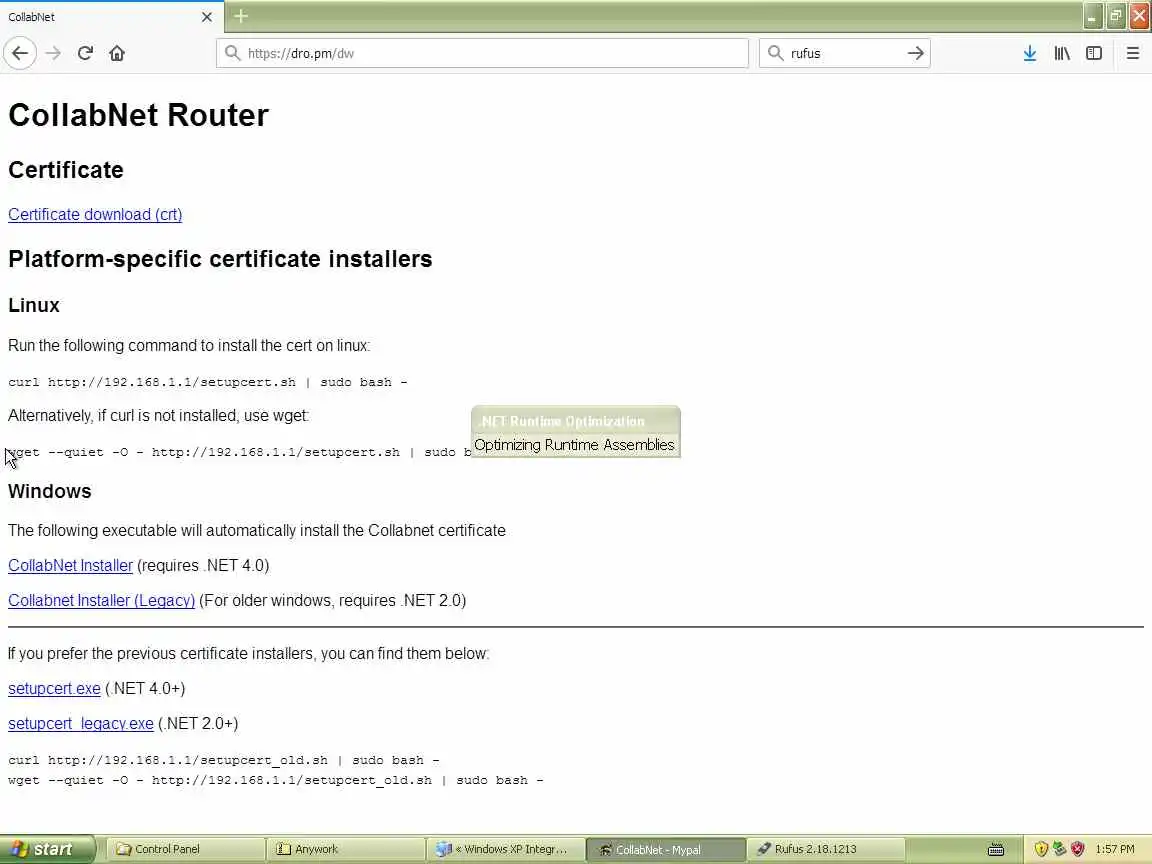
Task: Restore down the browser window
Action: click(1116, 16)
